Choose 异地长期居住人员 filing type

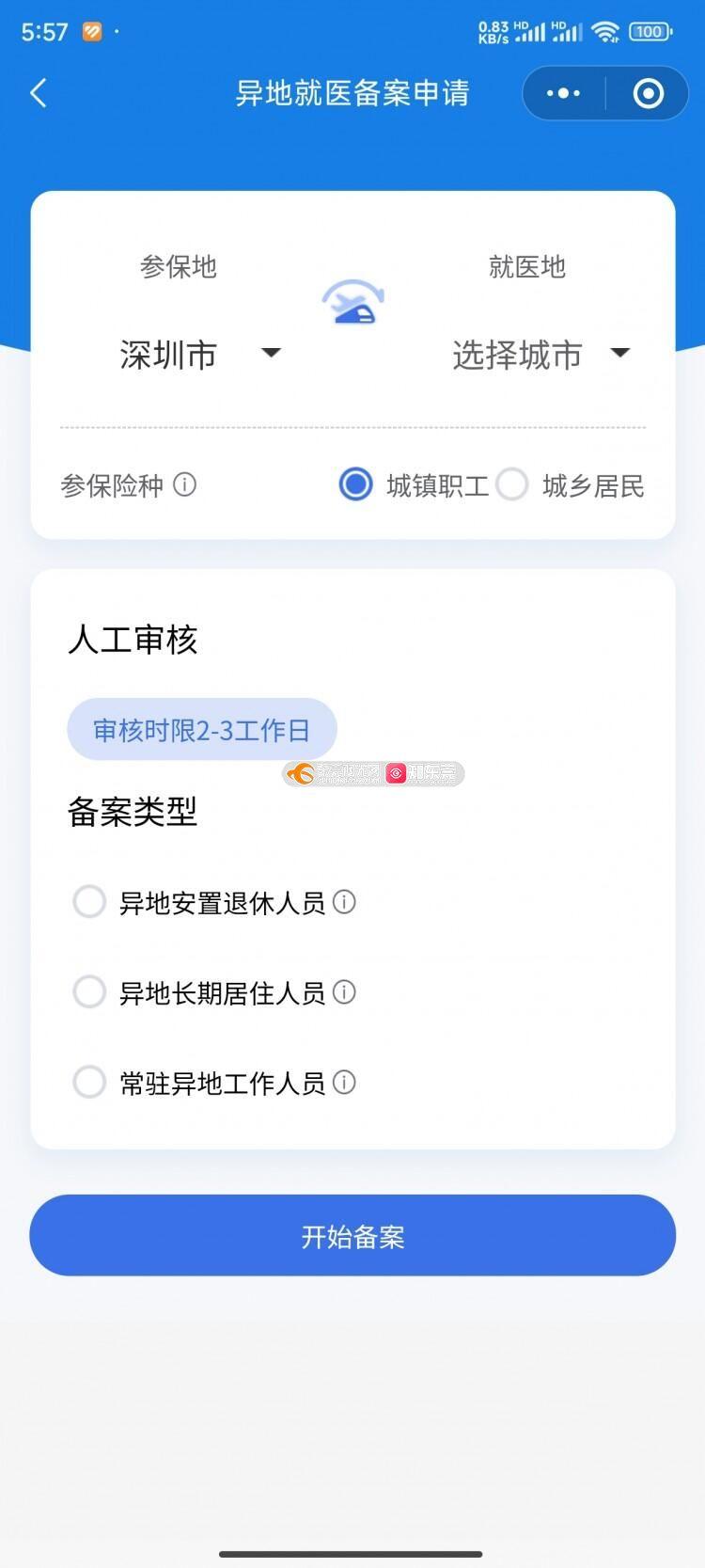click(x=89, y=992)
